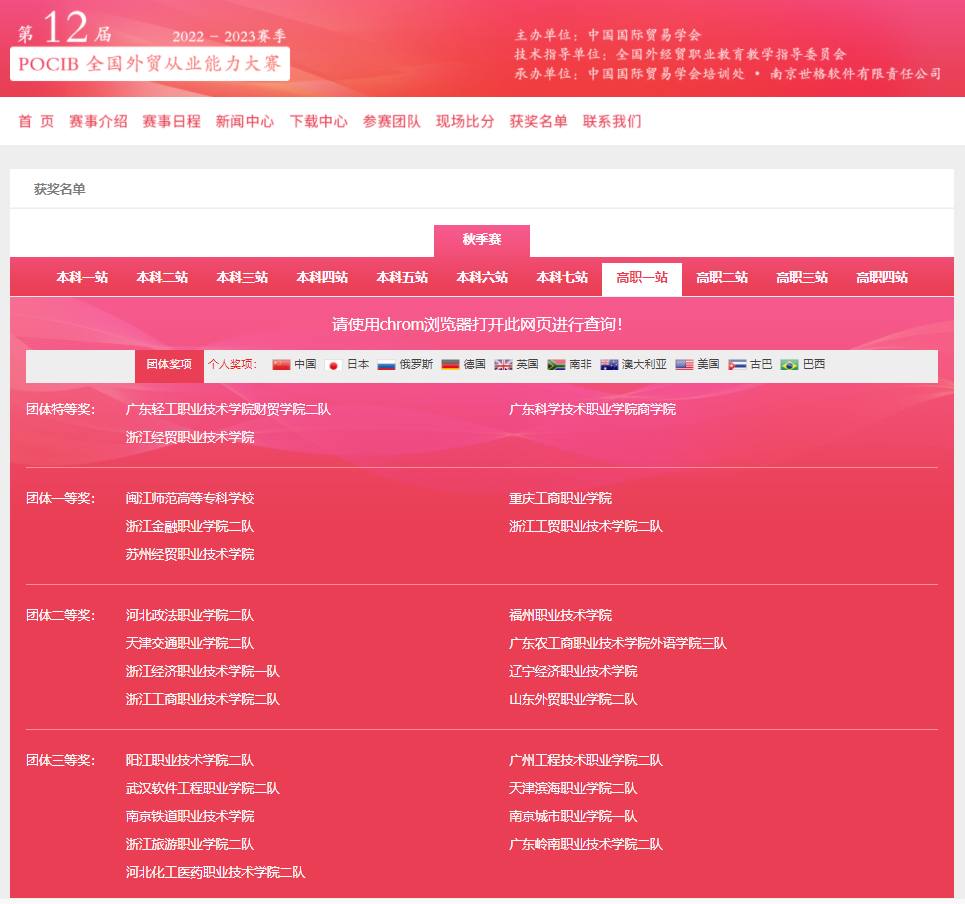The width and height of the screenshot is (965, 904).
Task: Open the 本科七站 tab
Action: pos(562,278)
